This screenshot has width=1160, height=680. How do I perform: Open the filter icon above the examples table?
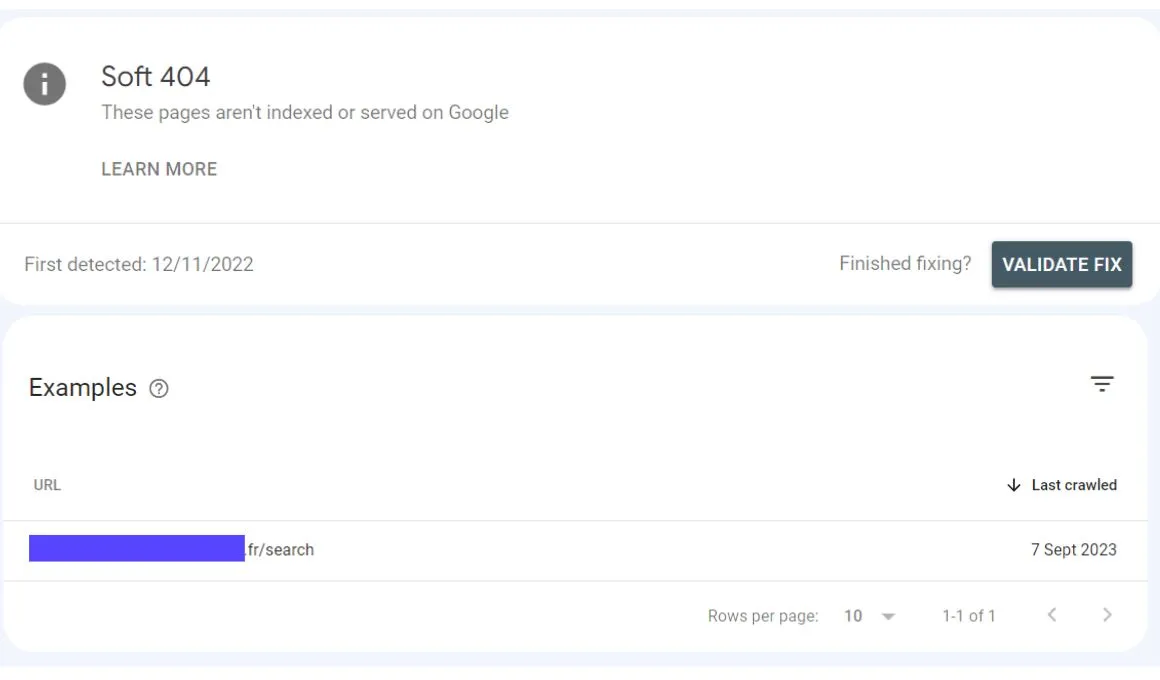pyautogui.click(x=1101, y=384)
